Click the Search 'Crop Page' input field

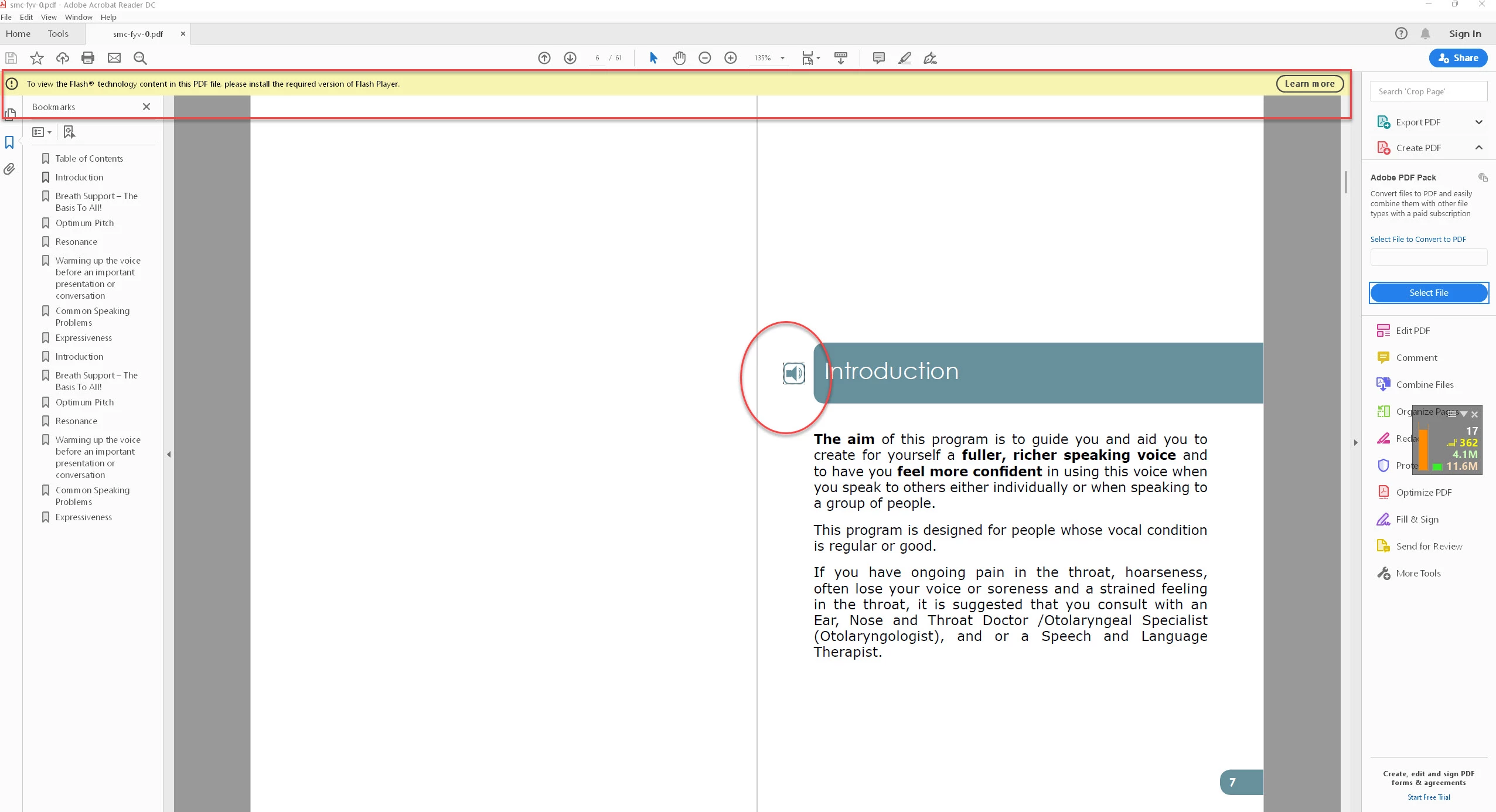(x=1428, y=91)
